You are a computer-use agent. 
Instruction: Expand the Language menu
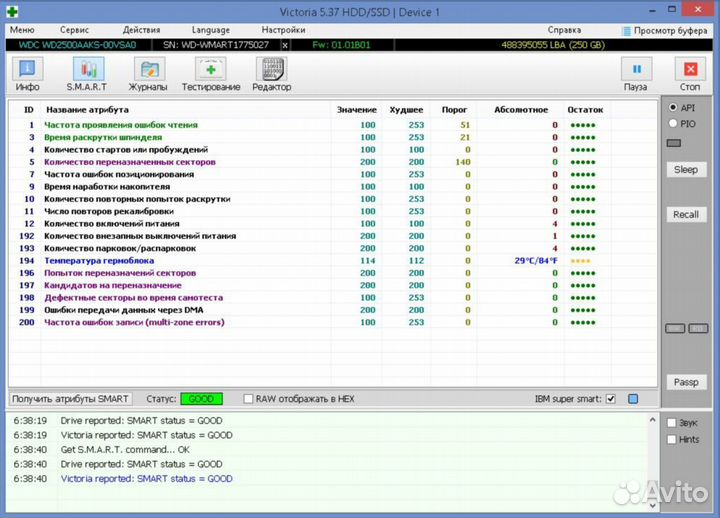(210, 30)
